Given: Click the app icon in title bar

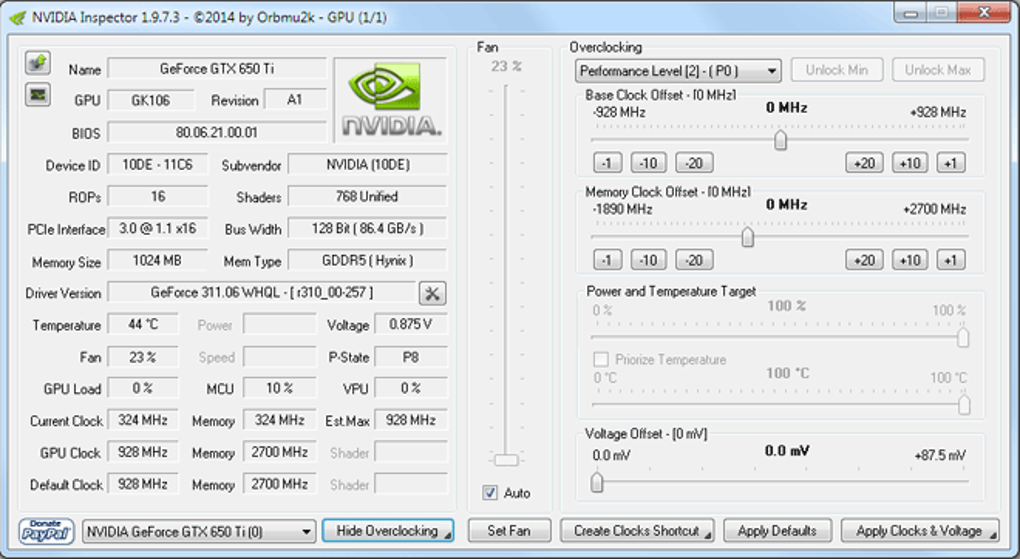Looking at the screenshot, I should pyautogui.click(x=18, y=17).
